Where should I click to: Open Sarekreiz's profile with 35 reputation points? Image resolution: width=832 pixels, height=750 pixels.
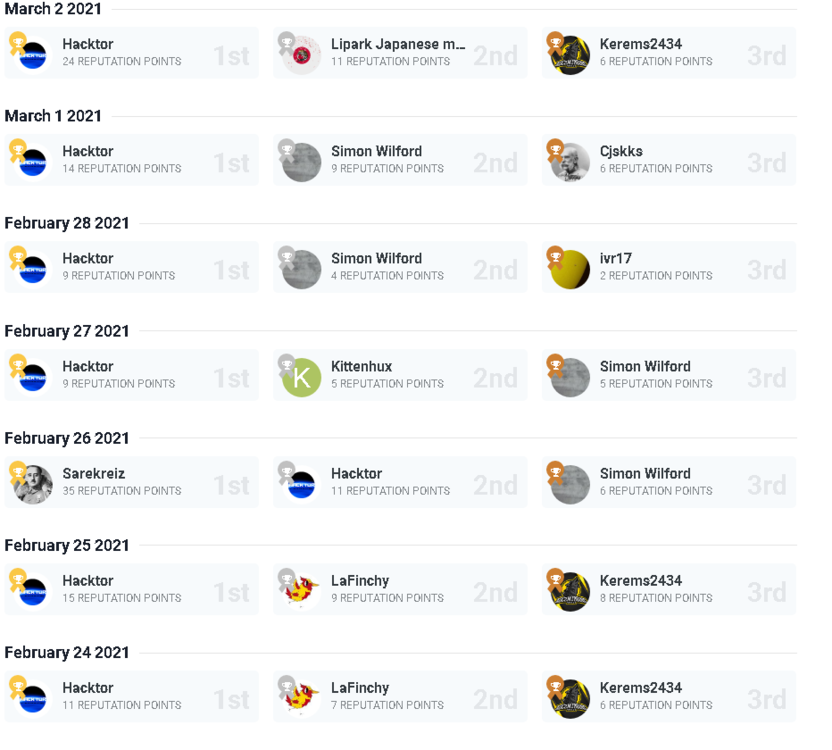pyautogui.click(x=94, y=473)
